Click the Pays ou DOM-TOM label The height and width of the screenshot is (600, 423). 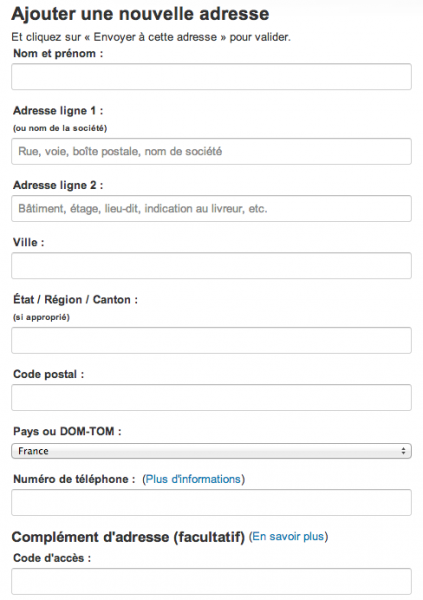(x=67, y=431)
